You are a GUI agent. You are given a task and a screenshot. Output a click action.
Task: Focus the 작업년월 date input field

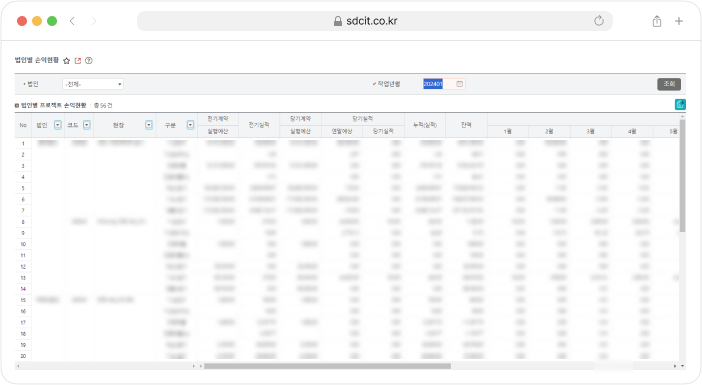coord(439,84)
